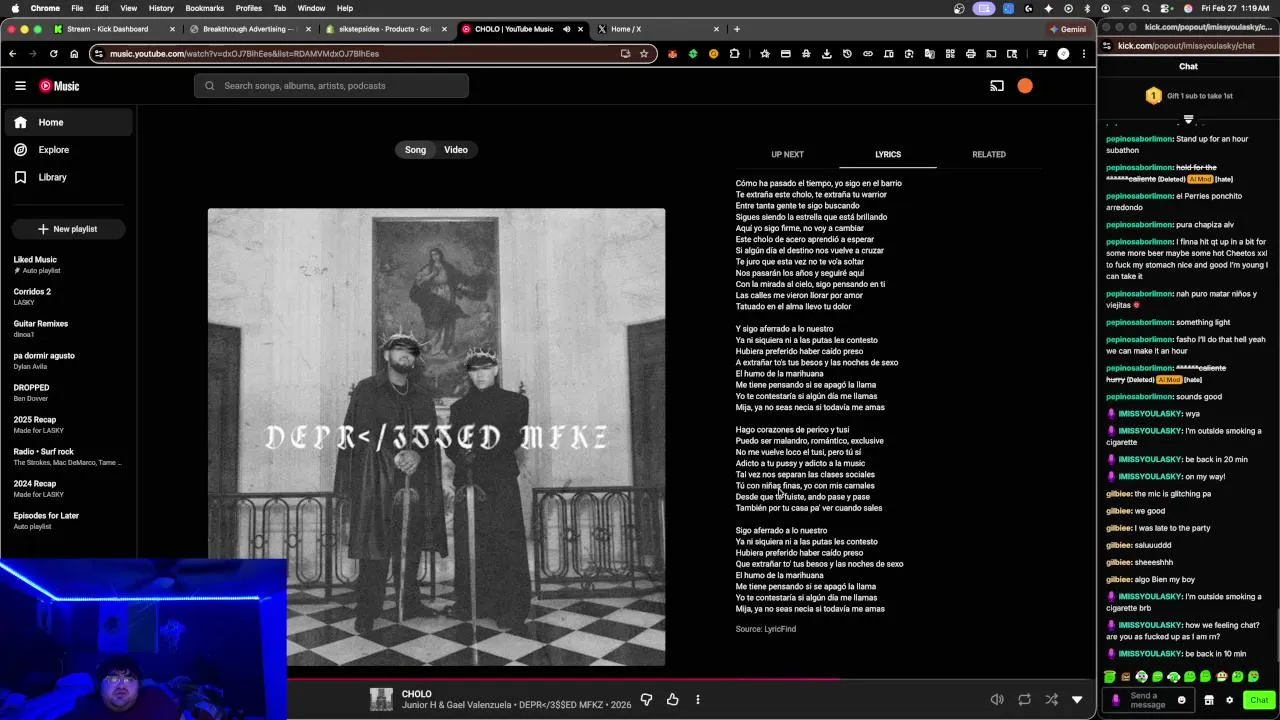Open the UP NEXT tab
Image resolution: width=1280 pixels, height=720 pixels.
point(787,154)
